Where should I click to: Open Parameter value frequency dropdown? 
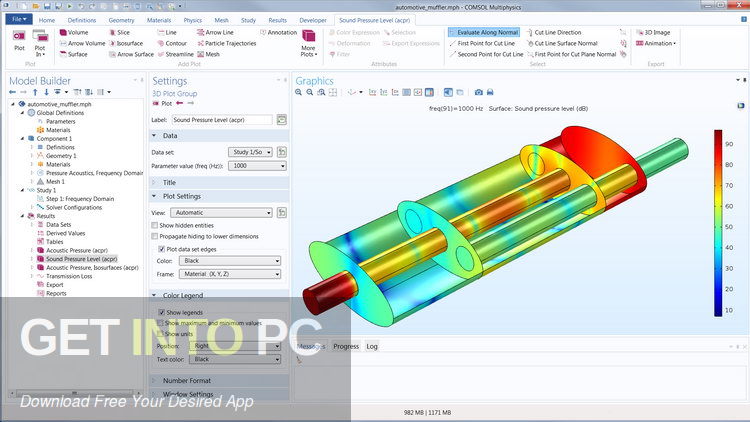[x=257, y=166]
